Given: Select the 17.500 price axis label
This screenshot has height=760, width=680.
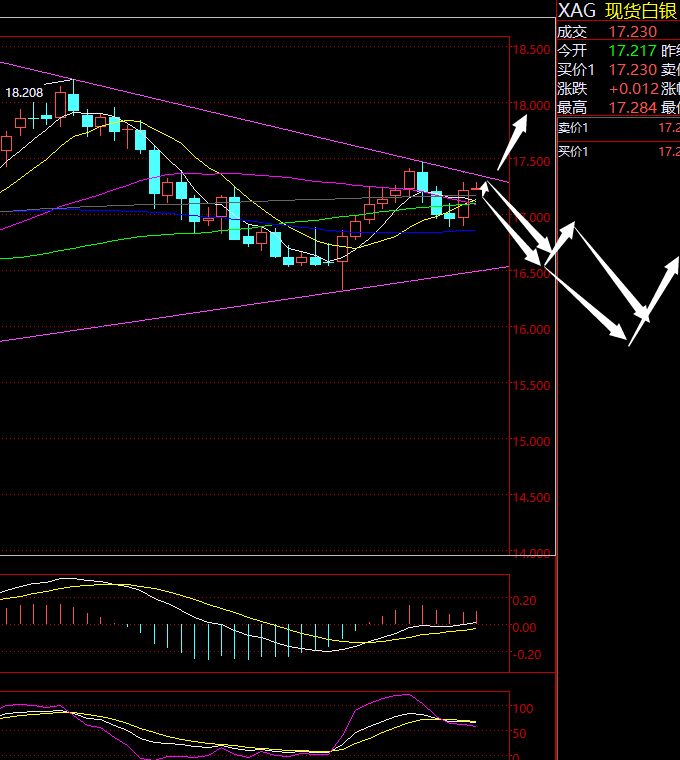Looking at the screenshot, I should point(530,162).
